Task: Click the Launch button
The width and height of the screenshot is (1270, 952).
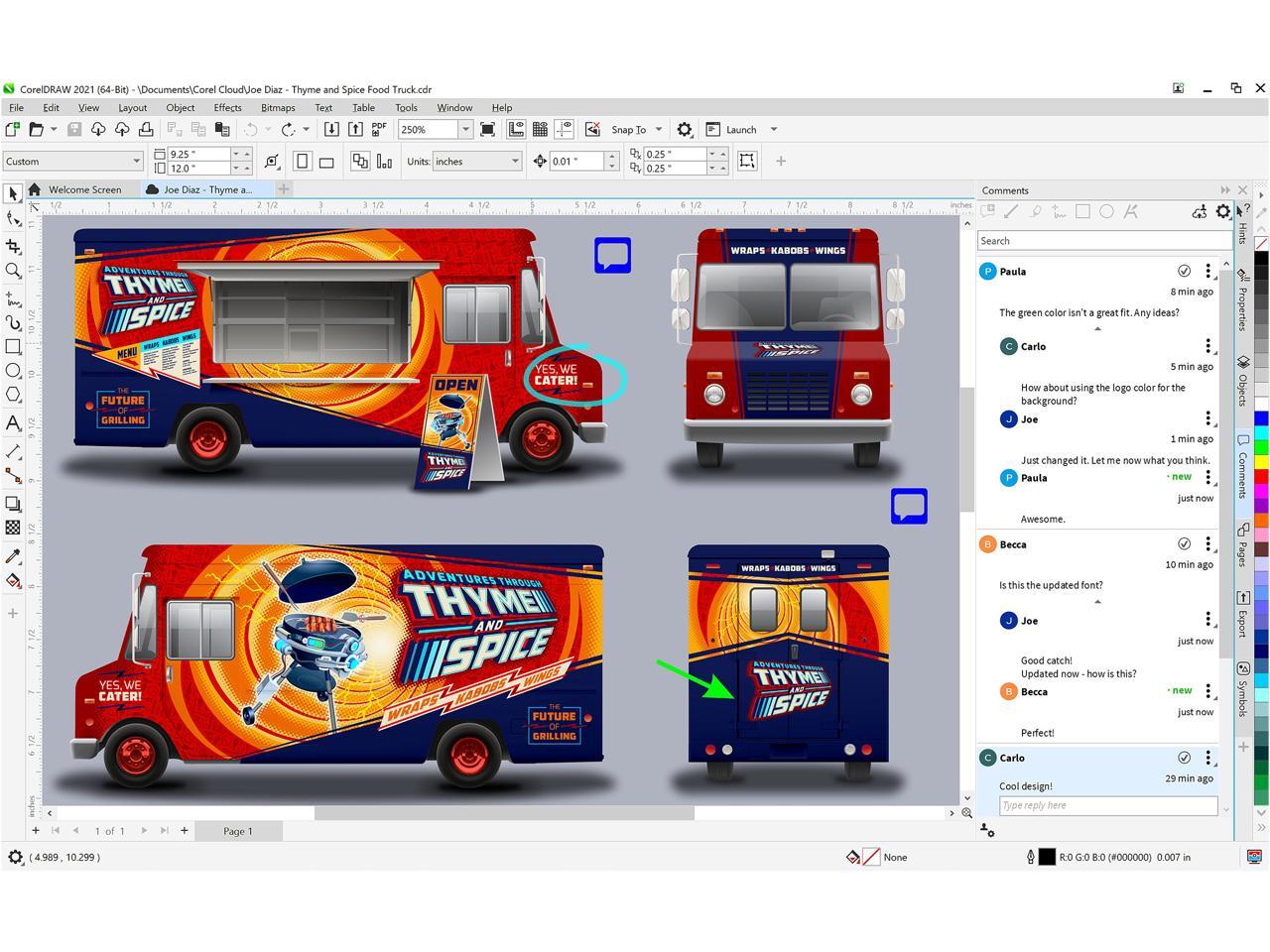Action: tap(740, 129)
